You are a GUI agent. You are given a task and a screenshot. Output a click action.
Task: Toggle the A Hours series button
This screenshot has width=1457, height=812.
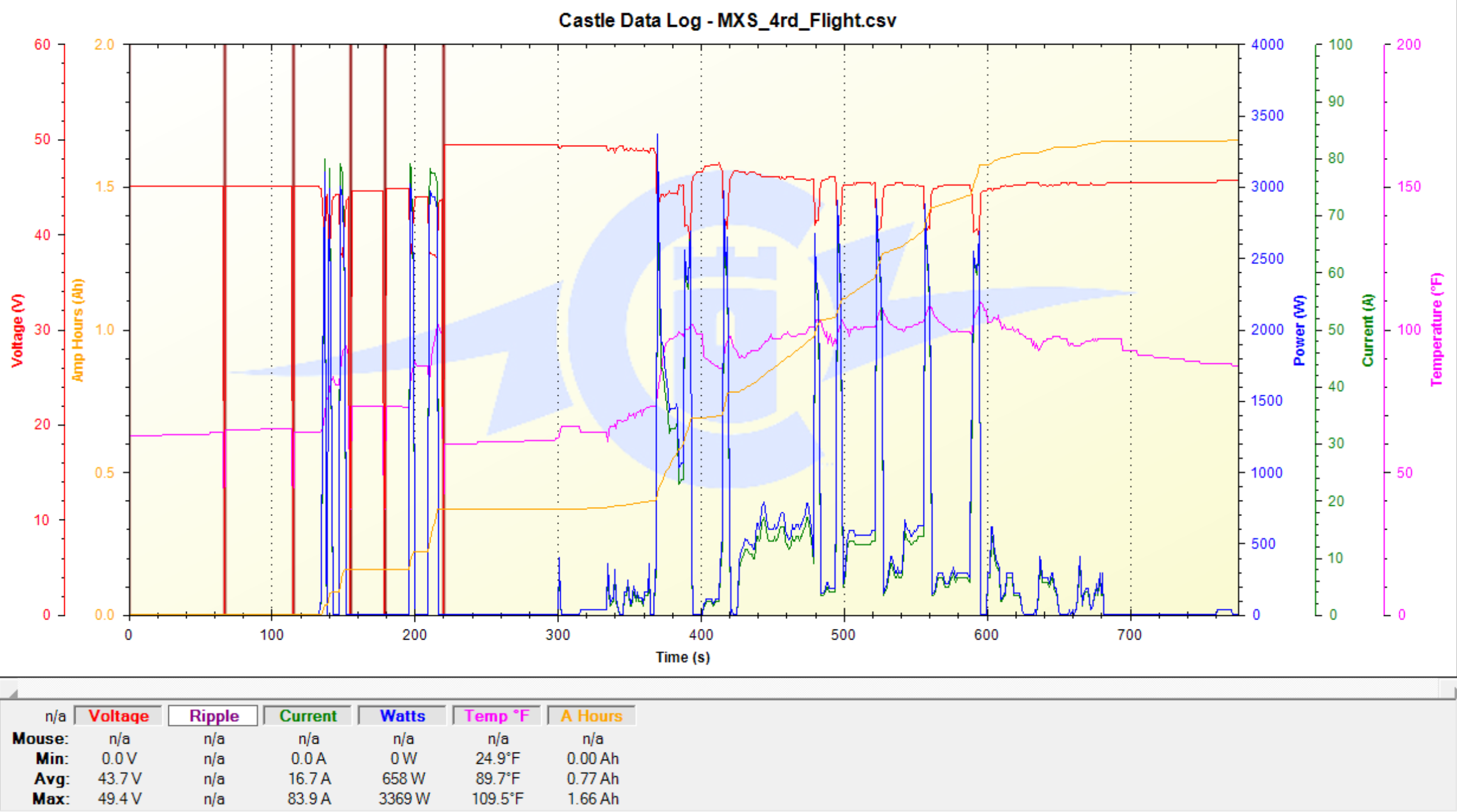(x=591, y=716)
